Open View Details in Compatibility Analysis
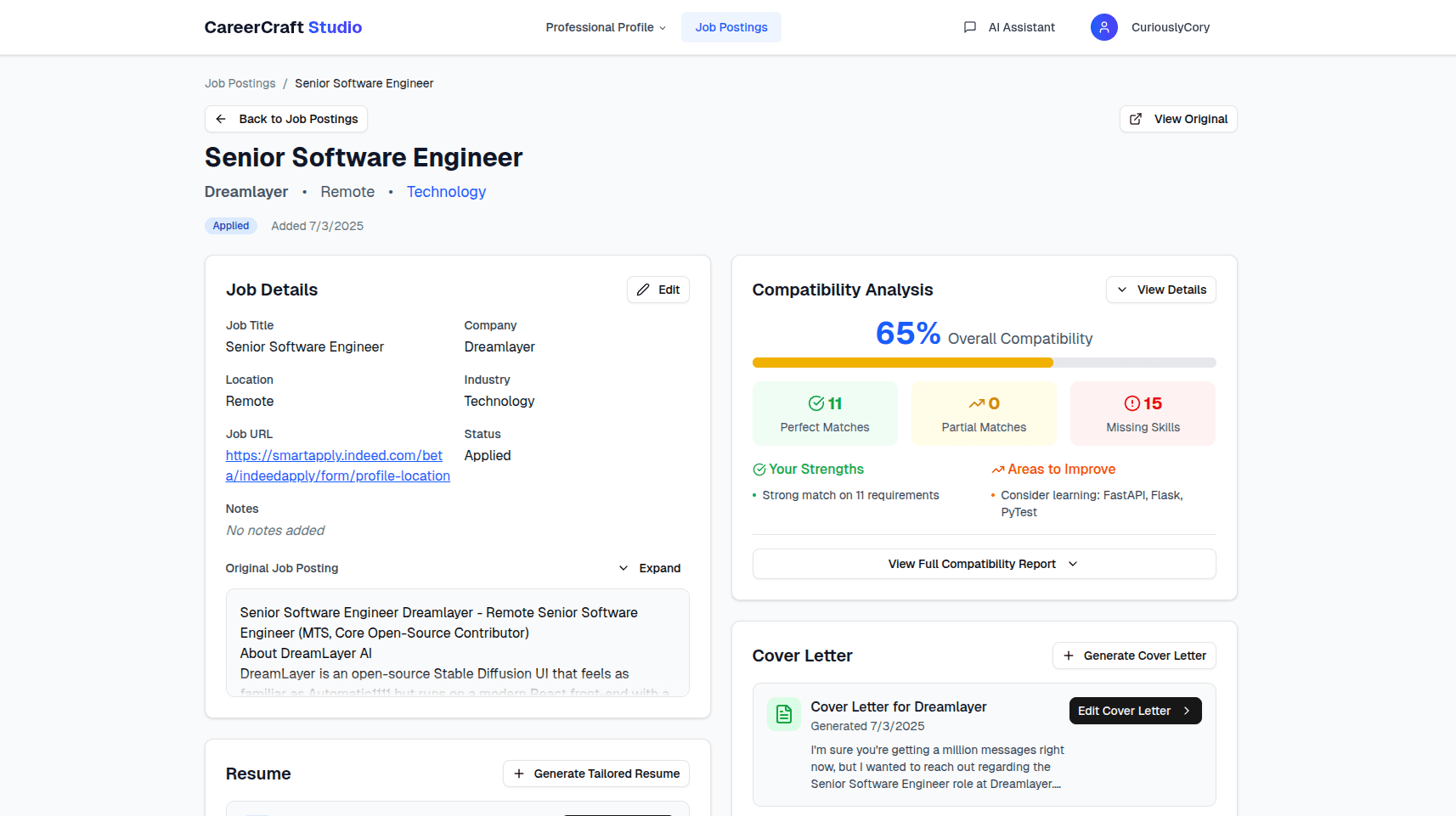The image size is (1456, 816). tap(1161, 290)
